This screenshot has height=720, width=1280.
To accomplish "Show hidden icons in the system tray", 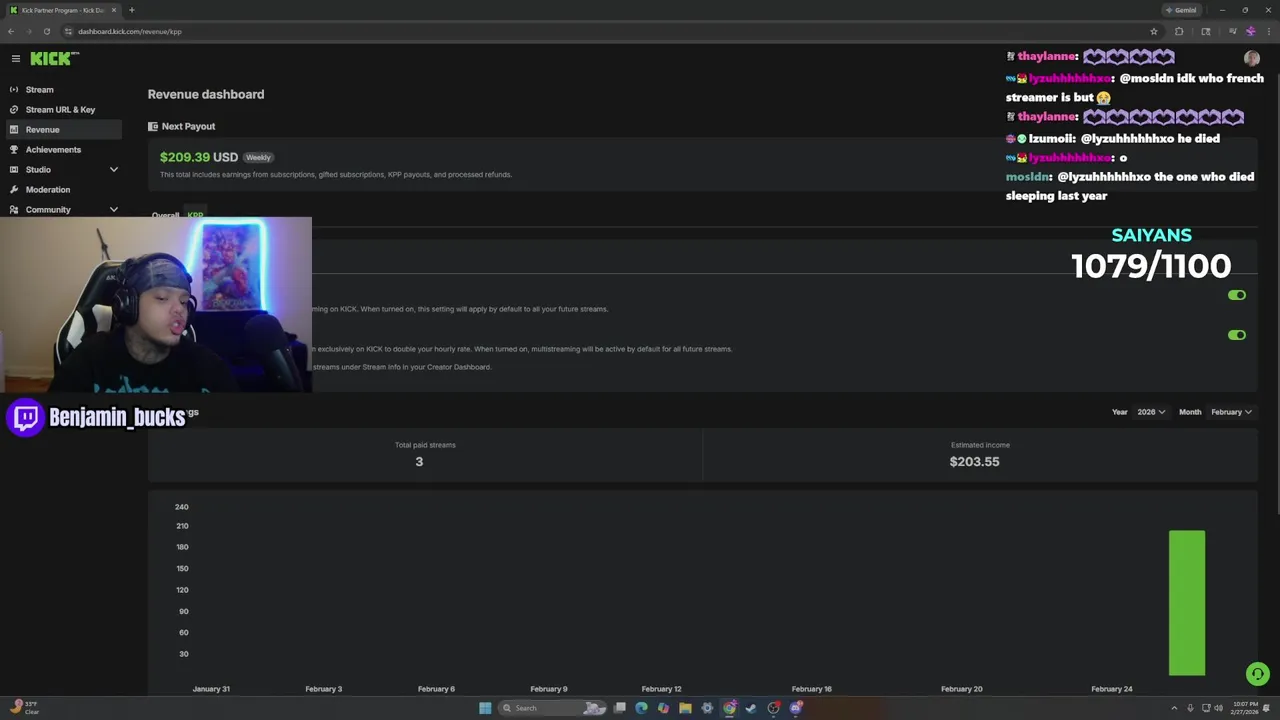I will coord(1174,708).
